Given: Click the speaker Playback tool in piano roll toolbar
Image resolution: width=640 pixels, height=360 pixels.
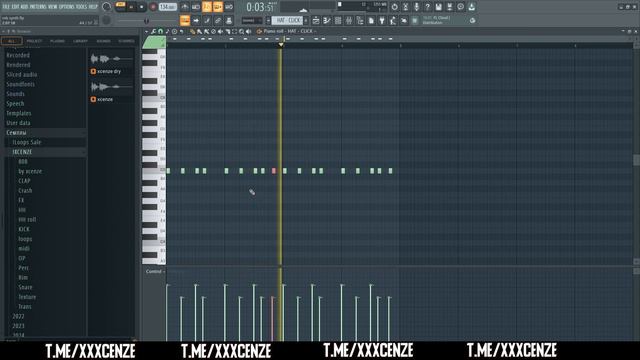Looking at the screenshot, I should coord(248,31).
